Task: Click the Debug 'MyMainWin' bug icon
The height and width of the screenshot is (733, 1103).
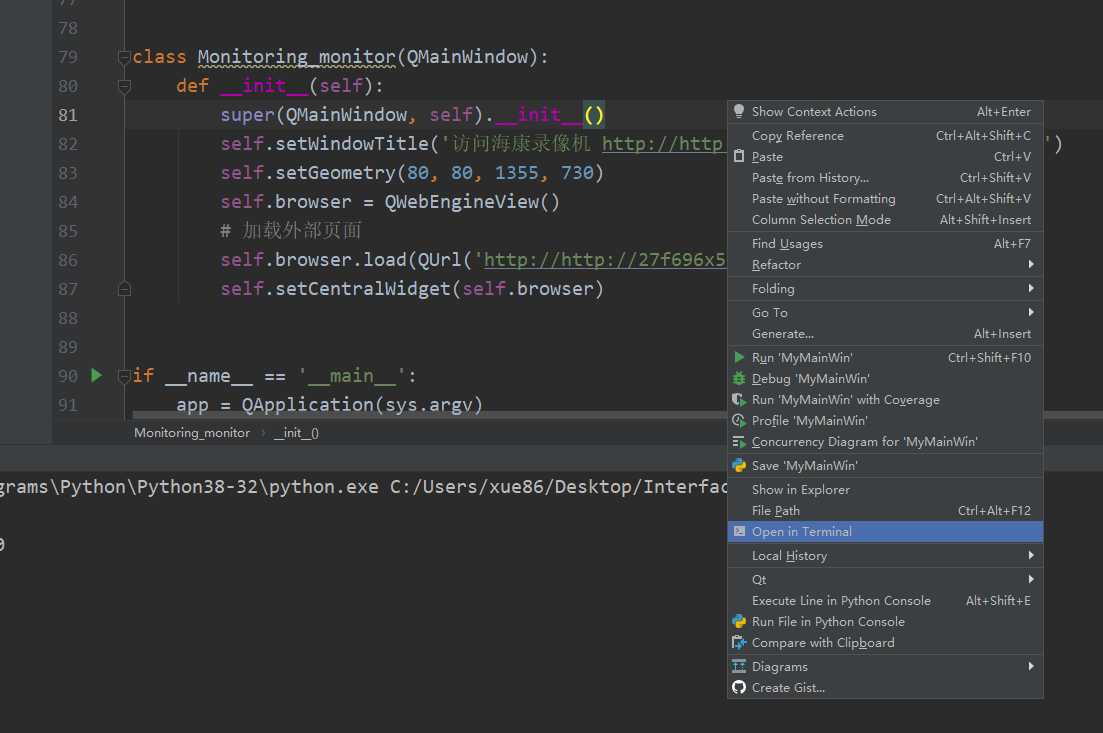Action: 739,378
